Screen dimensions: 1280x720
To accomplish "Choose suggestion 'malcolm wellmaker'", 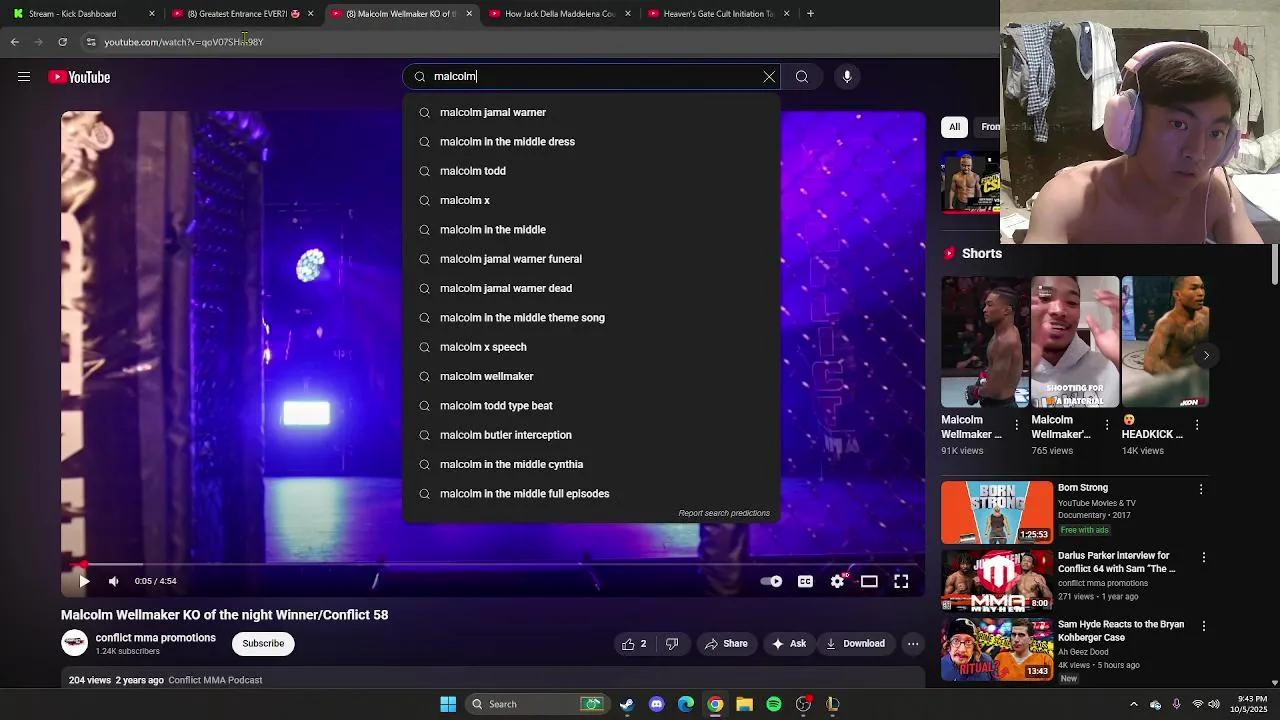I will (592, 376).
